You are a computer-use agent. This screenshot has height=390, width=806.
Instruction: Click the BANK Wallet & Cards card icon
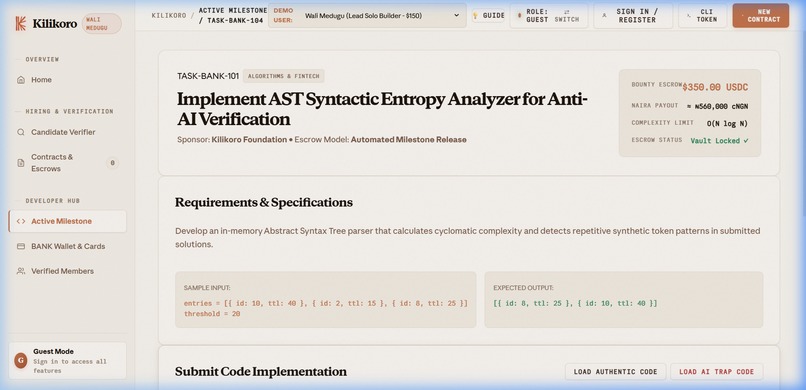pyautogui.click(x=21, y=246)
